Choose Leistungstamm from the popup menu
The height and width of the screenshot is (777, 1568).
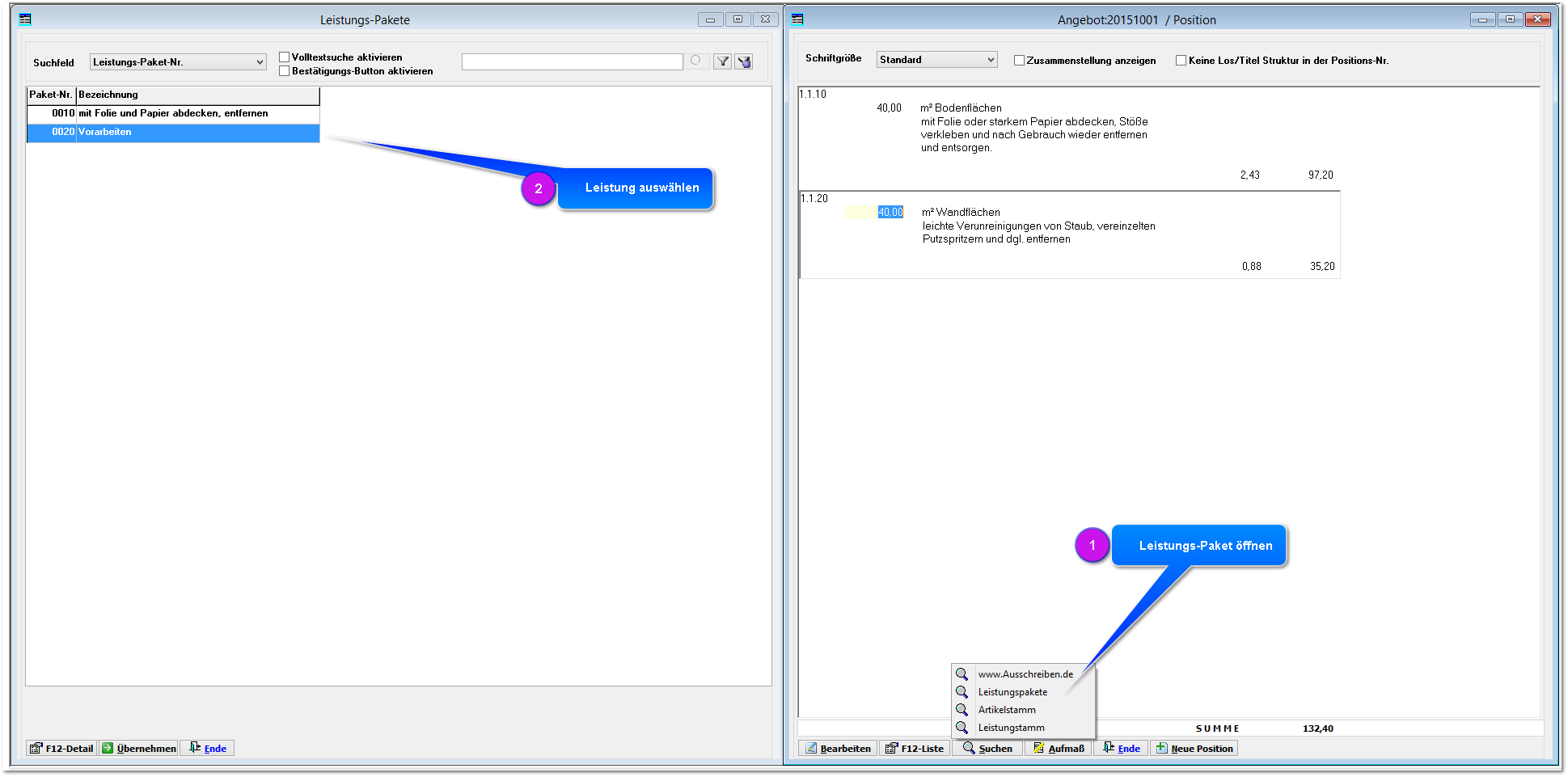coord(1011,728)
